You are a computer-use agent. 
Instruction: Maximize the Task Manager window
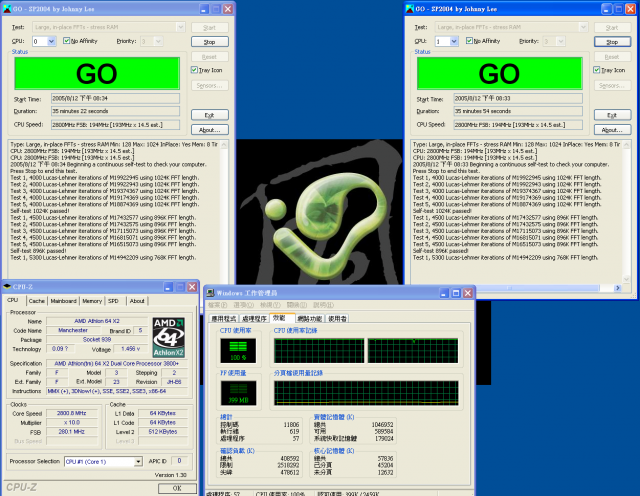tap(456, 293)
